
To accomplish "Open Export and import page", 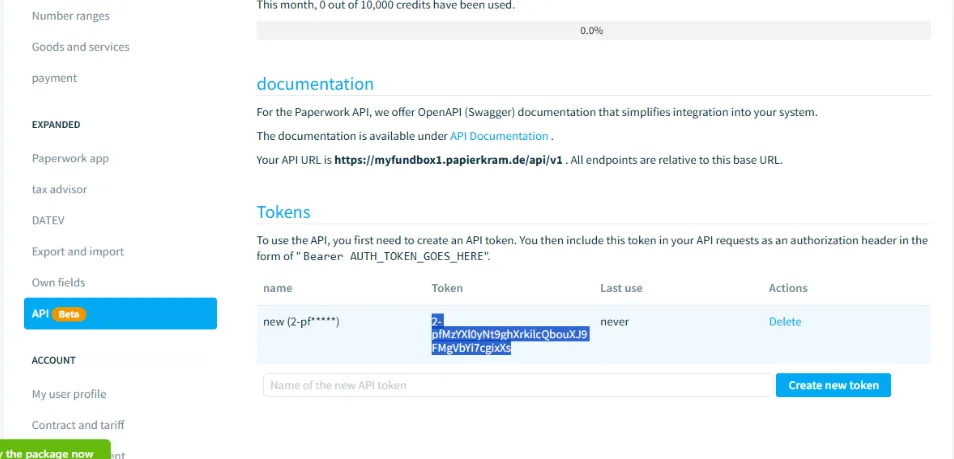I will coord(77,251).
